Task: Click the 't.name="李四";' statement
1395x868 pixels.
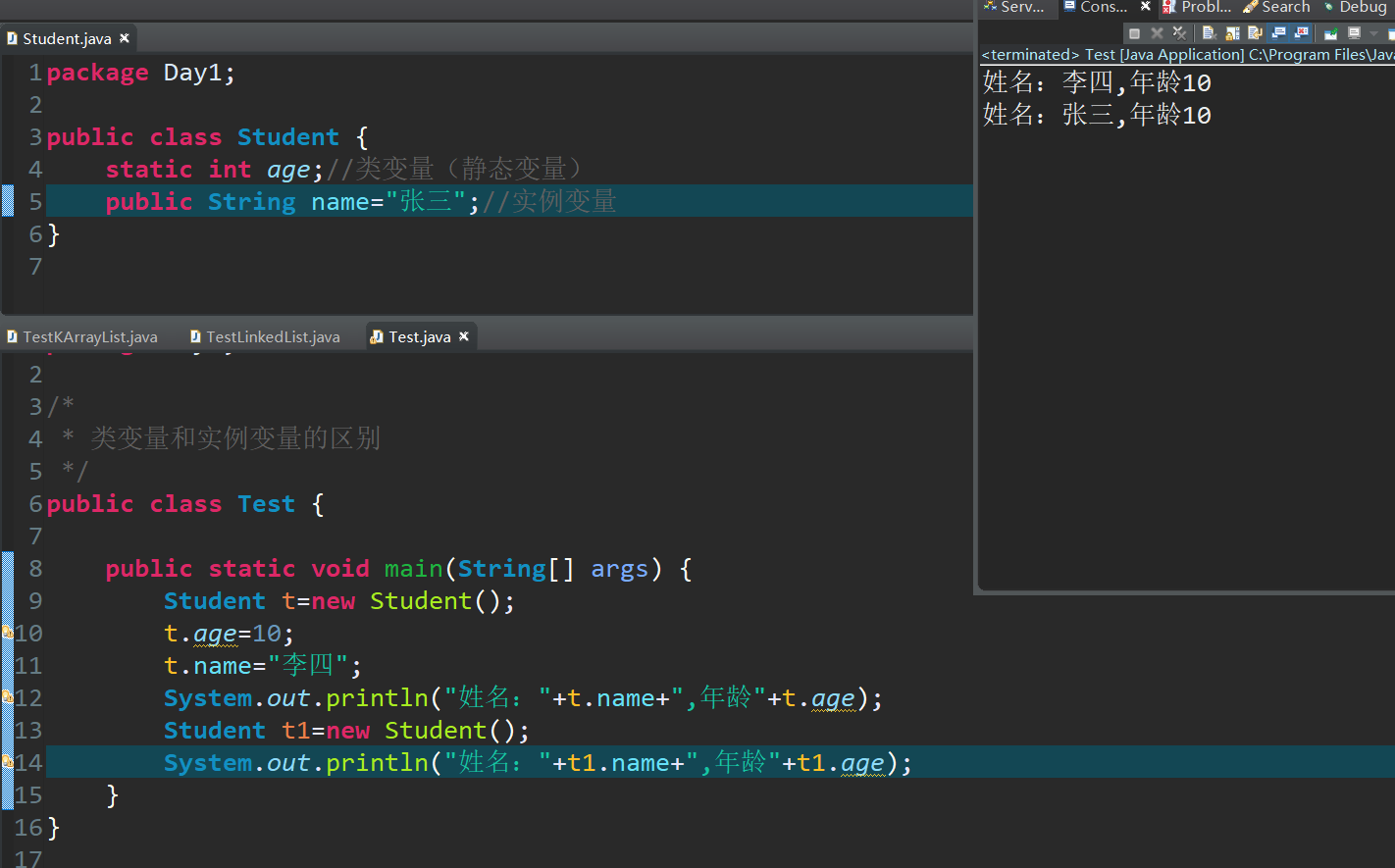Action: click(263, 666)
